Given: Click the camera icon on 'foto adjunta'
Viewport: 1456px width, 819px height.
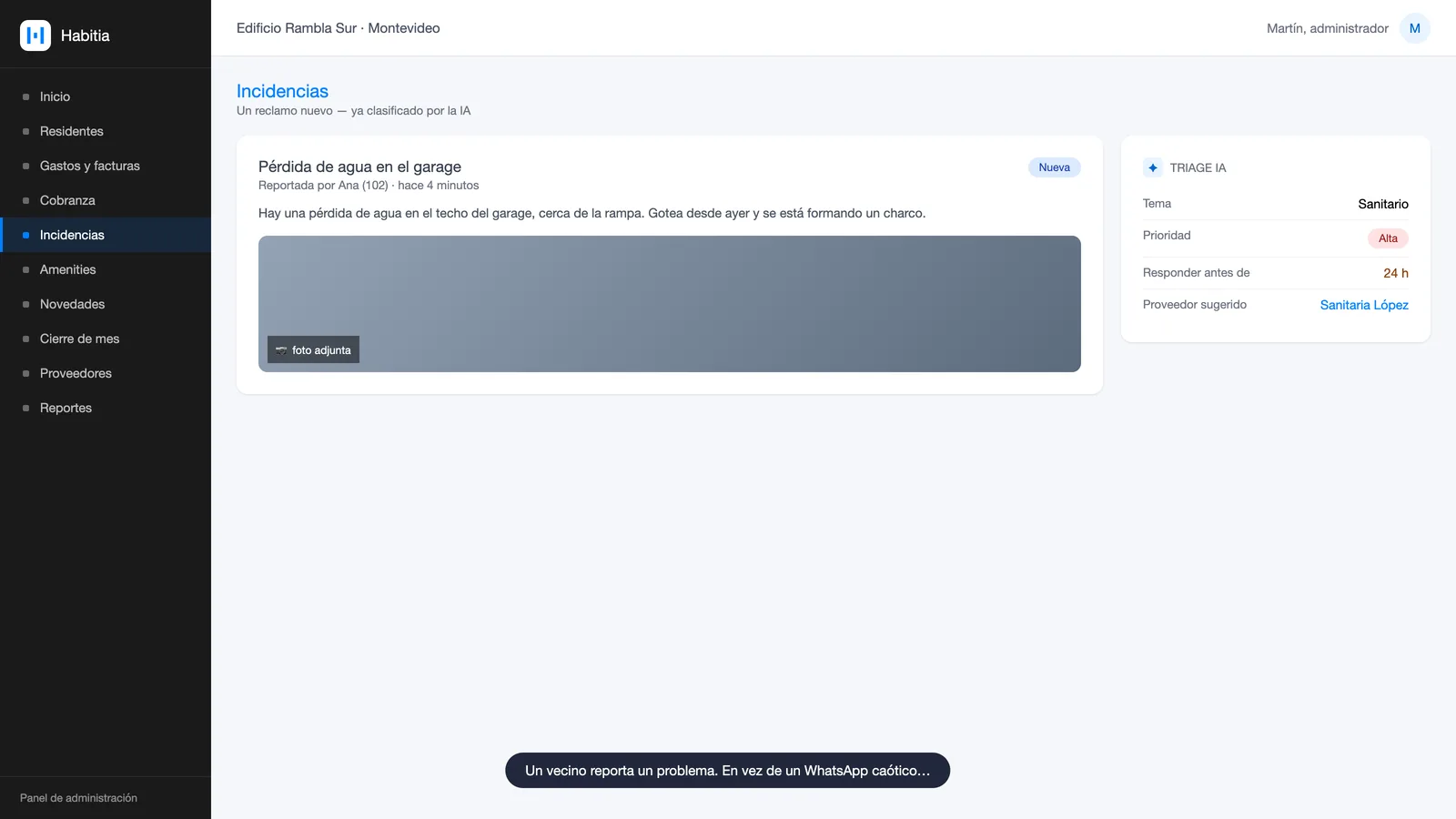Looking at the screenshot, I should tap(281, 350).
